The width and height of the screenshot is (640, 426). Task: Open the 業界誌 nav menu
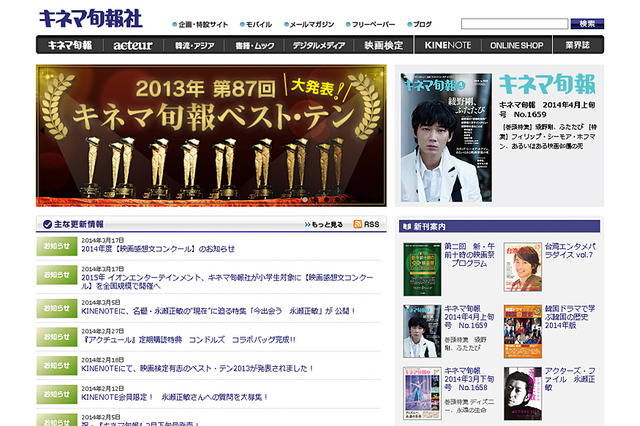coord(578,45)
